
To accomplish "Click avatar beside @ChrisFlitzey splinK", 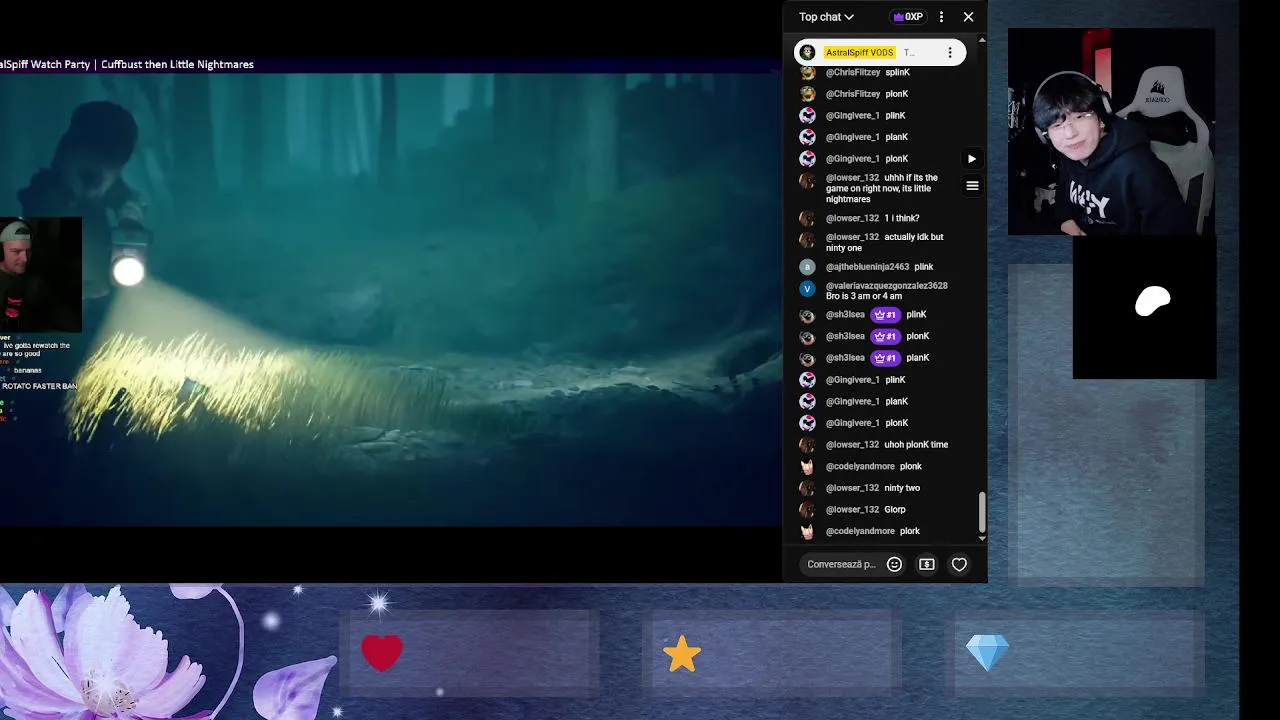I will pos(807,72).
